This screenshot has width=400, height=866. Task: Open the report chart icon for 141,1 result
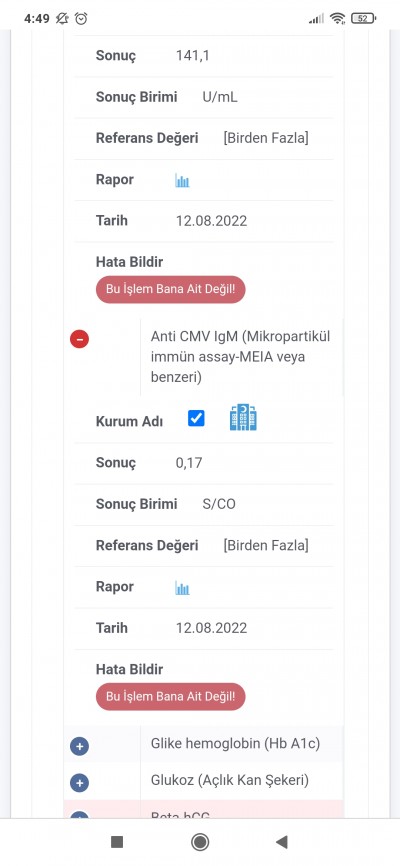click(182, 181)
